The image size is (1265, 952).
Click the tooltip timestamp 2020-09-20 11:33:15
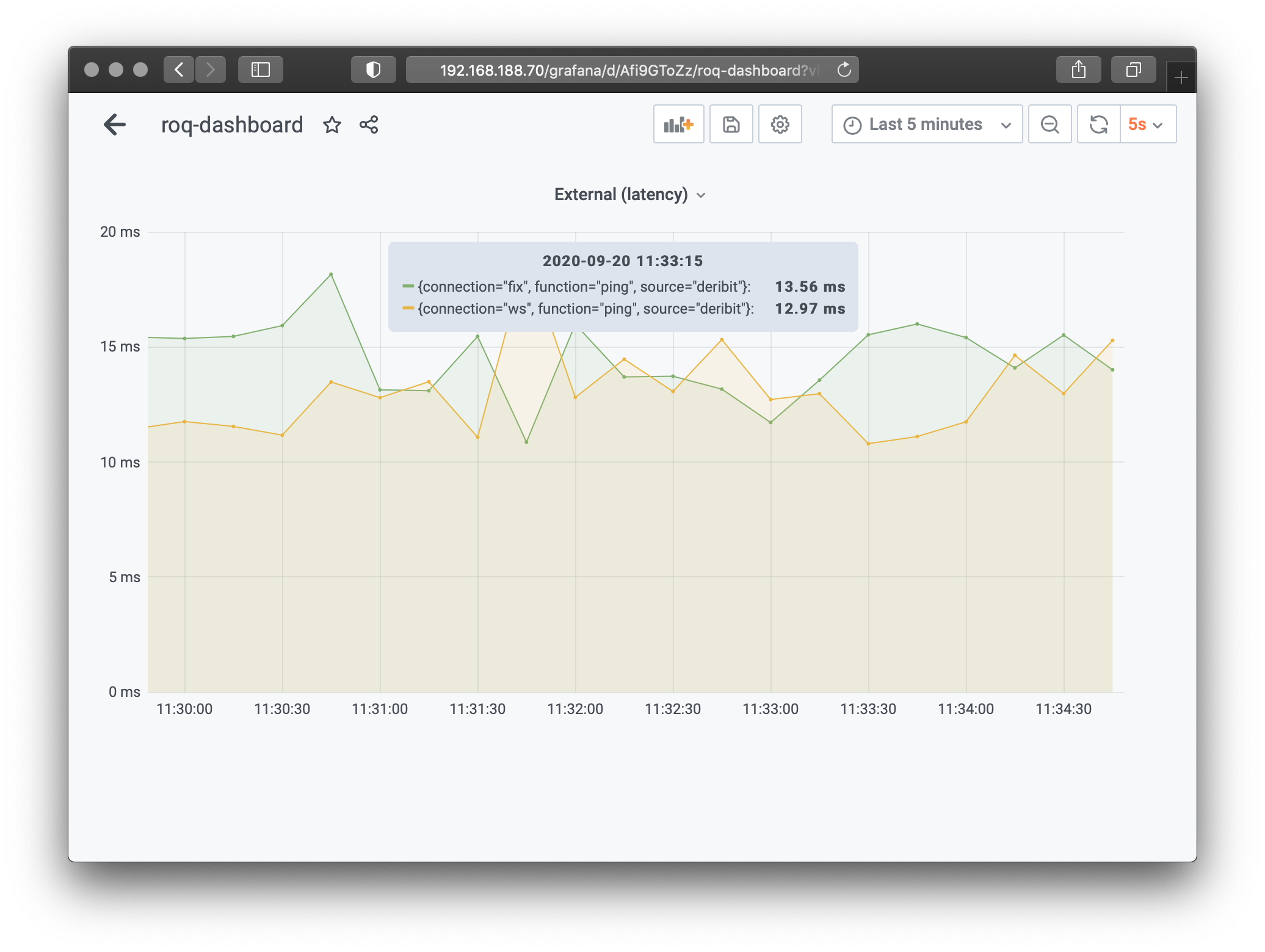click(623, 261)
